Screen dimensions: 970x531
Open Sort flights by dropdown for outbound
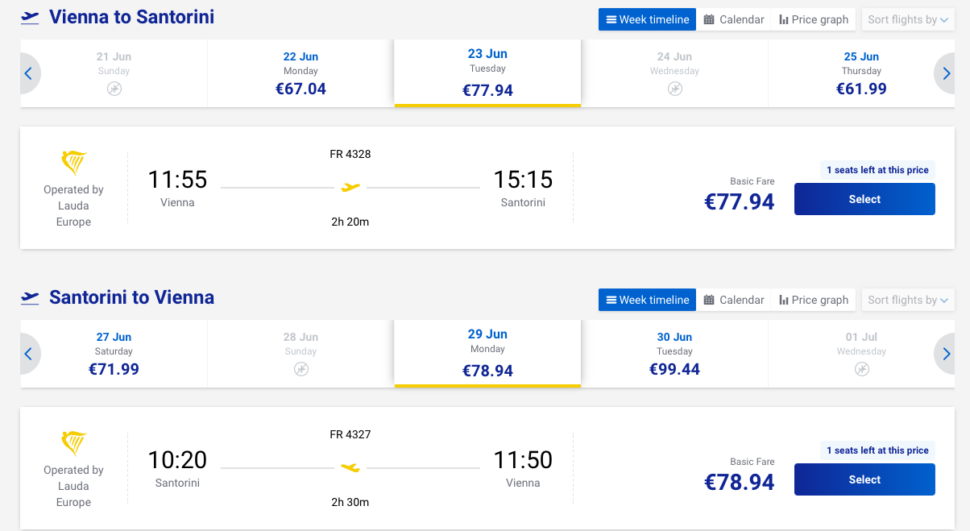(908, 19)
